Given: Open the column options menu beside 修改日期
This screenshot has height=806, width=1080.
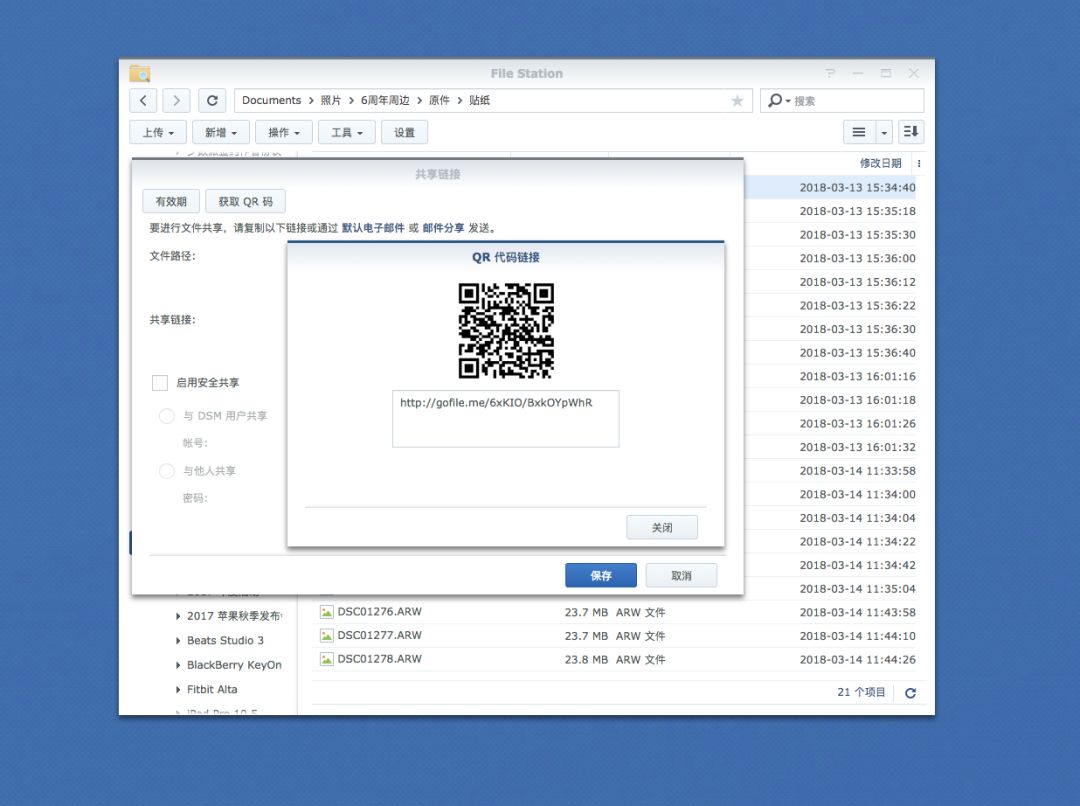Looking at the screenshot, I should pos(919,163).
